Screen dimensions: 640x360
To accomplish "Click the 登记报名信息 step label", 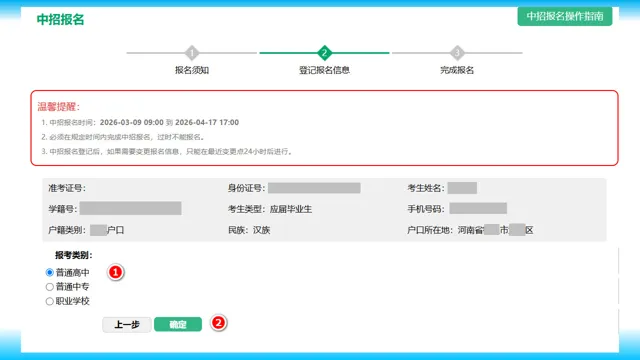I will coord(324,70).
